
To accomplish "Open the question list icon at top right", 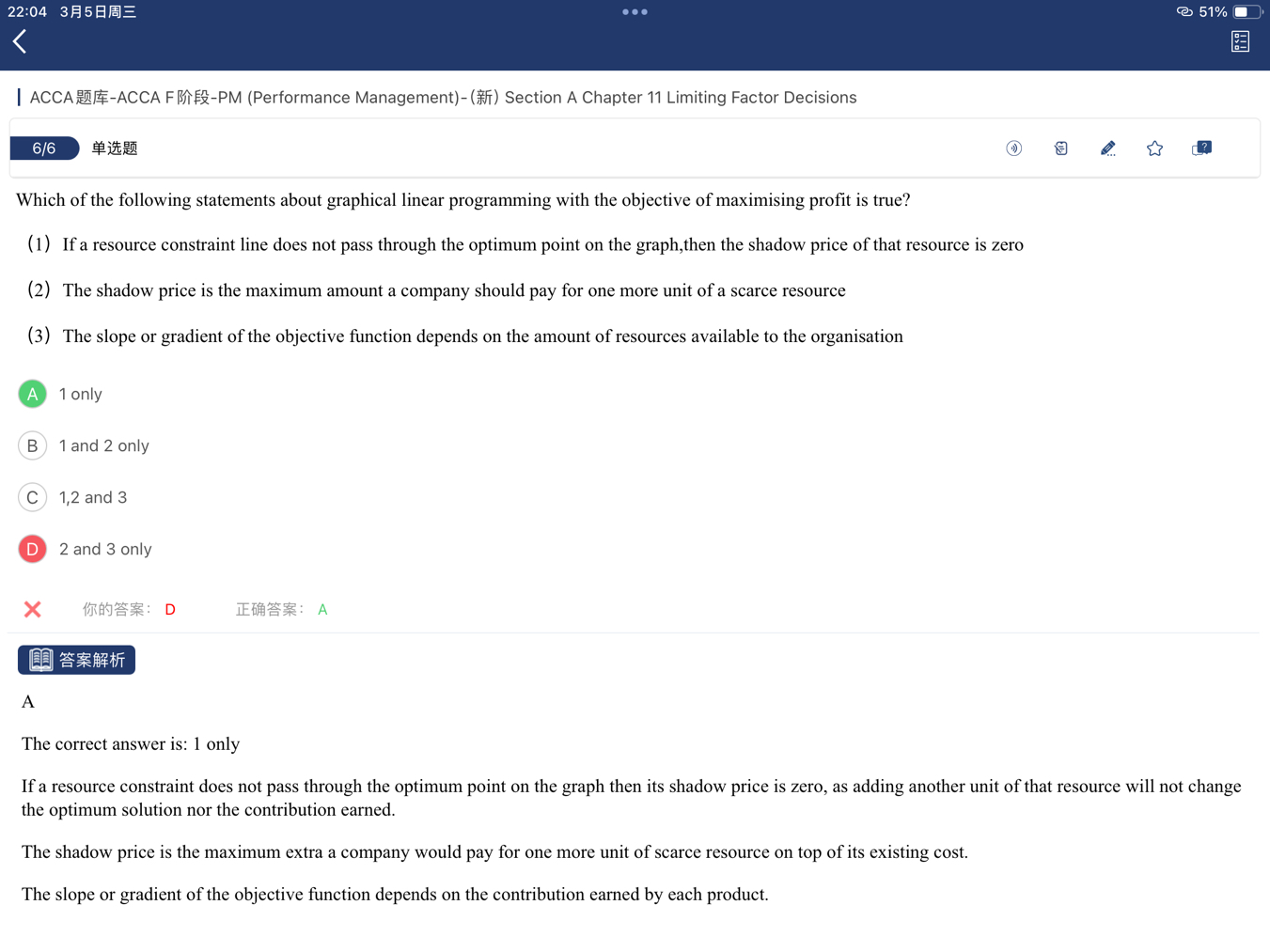I will click(1240, 41).
